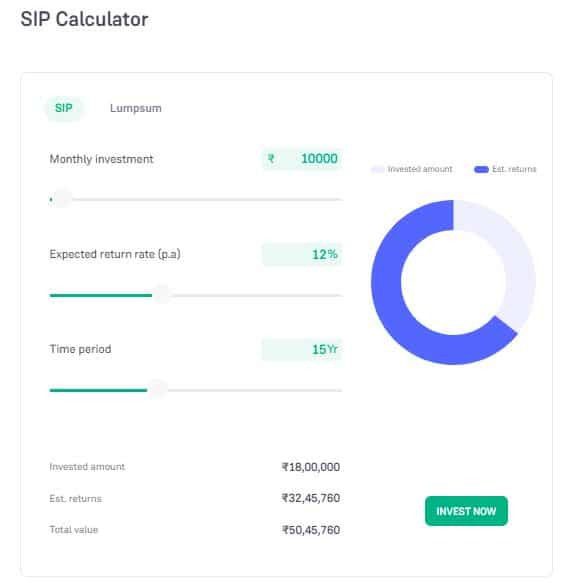Click the Monthly investment label
Viewport: 567px width, 583px height.
102,159
